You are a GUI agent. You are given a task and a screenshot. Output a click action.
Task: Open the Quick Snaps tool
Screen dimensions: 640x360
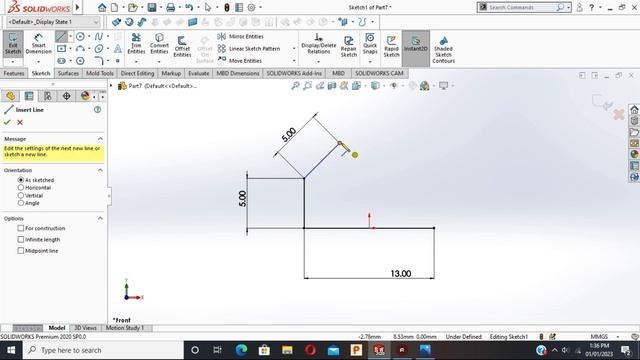(370, 44)
